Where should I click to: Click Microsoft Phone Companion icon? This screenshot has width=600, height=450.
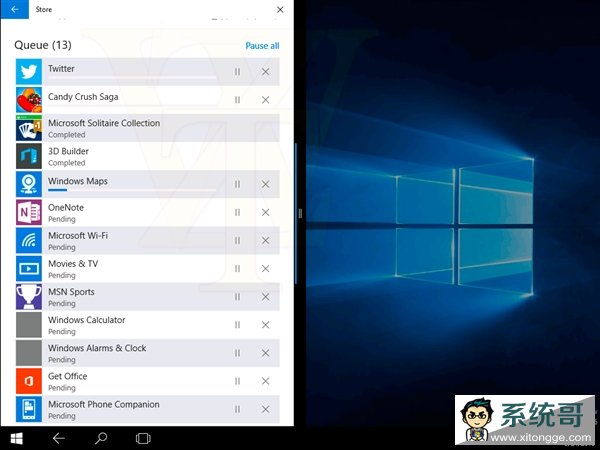pyautogui.click(x=29, y=409)
